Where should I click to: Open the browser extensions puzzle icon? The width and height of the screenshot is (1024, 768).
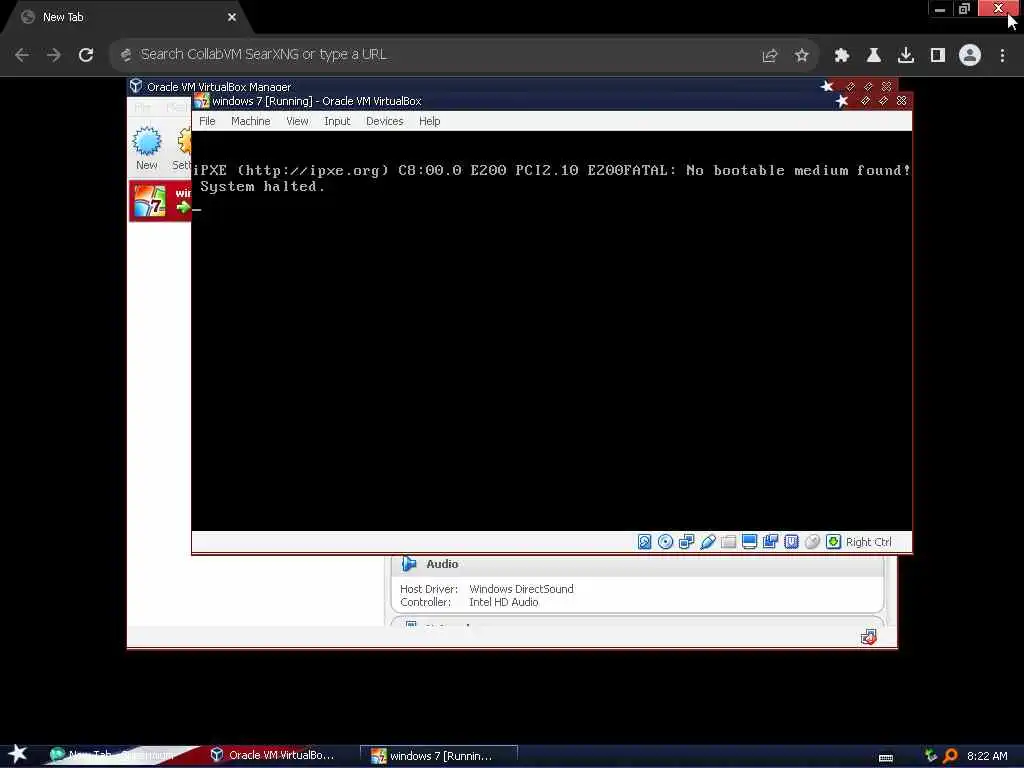842,55
